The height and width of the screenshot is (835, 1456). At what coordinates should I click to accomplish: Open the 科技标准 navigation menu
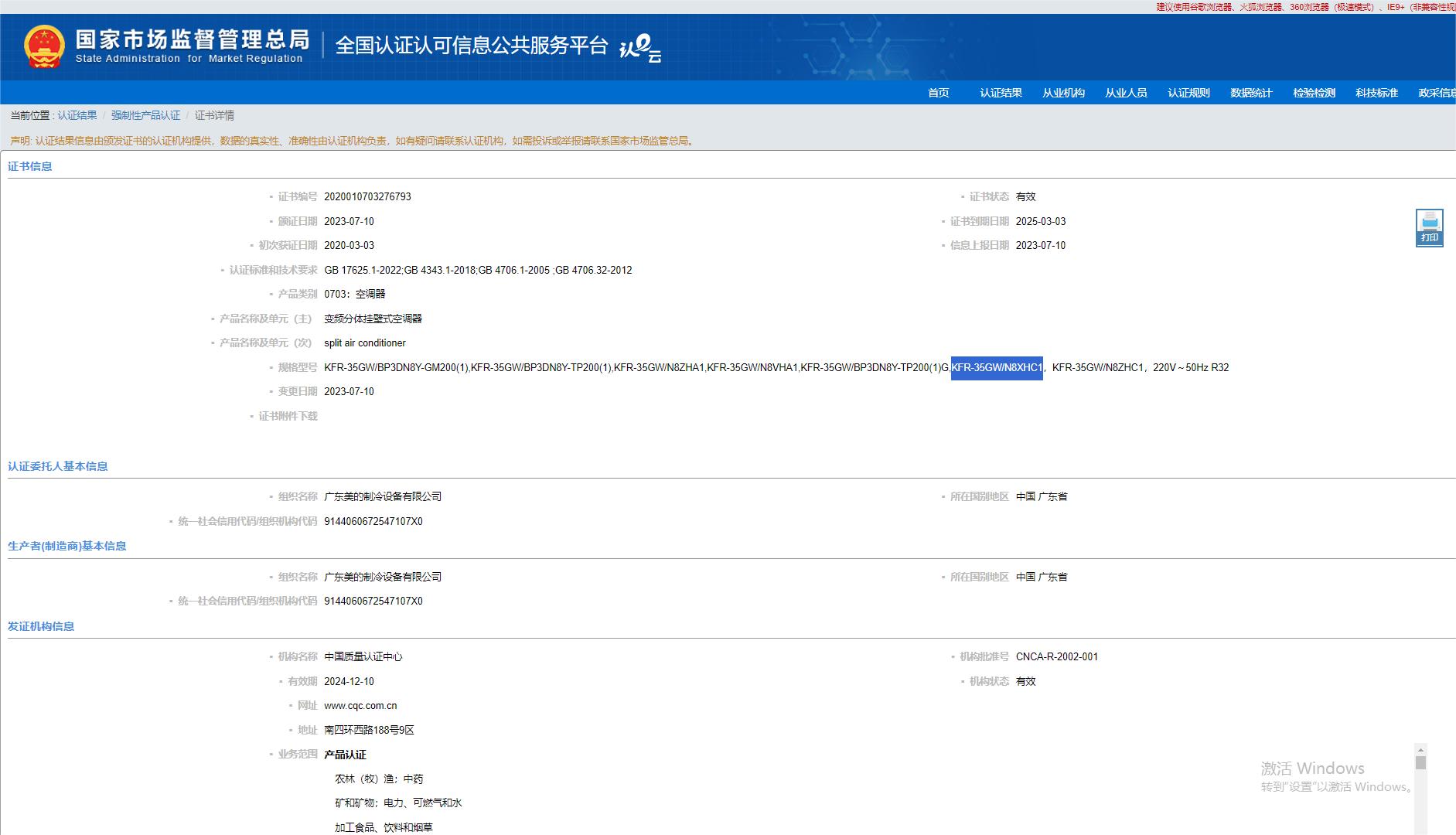pyautogui.click(x=1376, y=93)
